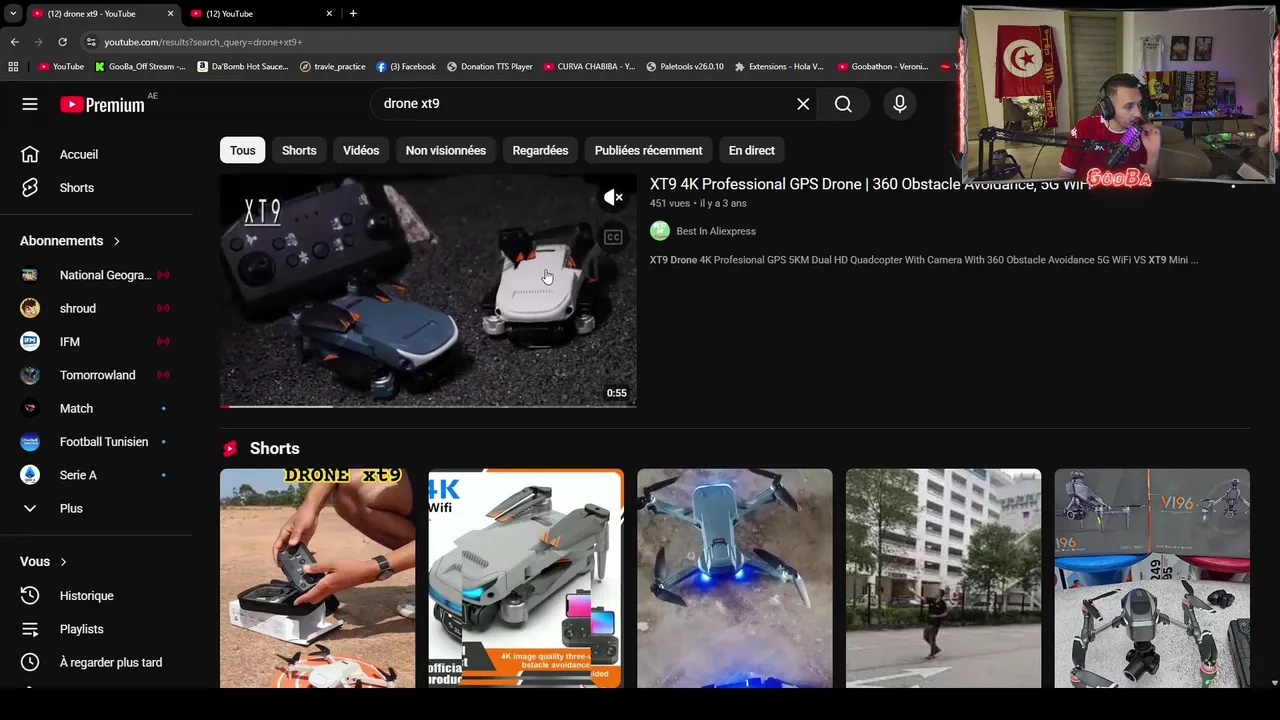Click the YouTube Premium logo
Screen dimensions: 1280x720
(102, 104)
